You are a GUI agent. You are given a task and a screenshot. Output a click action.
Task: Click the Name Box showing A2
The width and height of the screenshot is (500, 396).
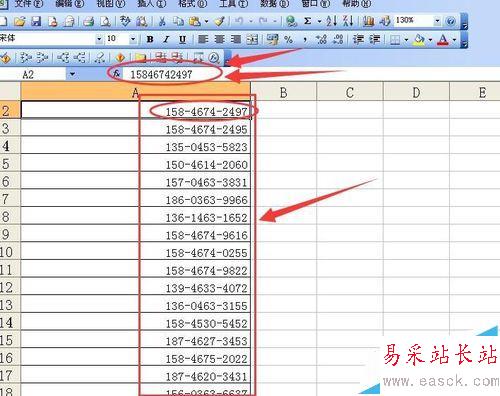33,74
